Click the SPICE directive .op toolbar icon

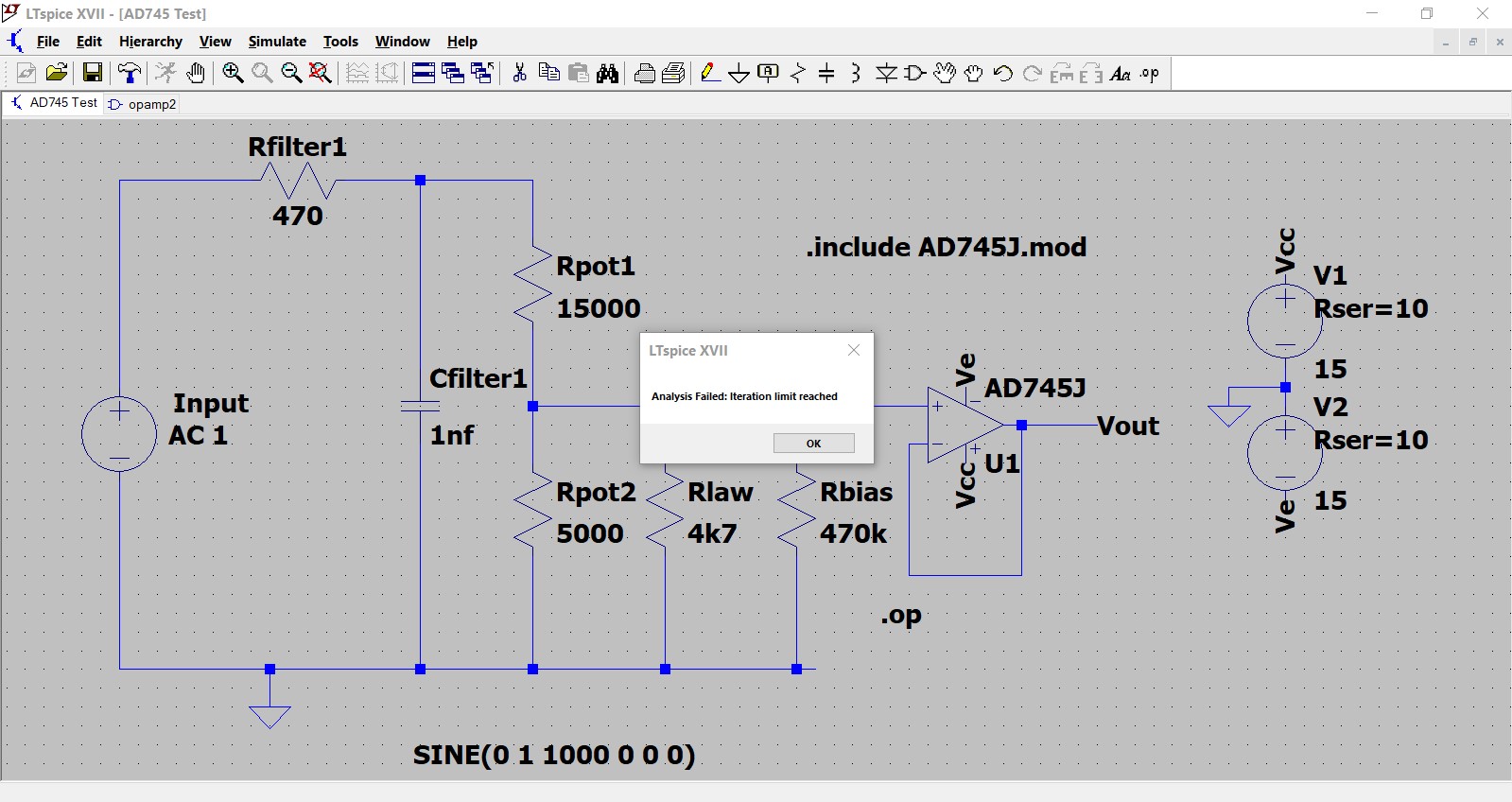tap(1150, 73)
